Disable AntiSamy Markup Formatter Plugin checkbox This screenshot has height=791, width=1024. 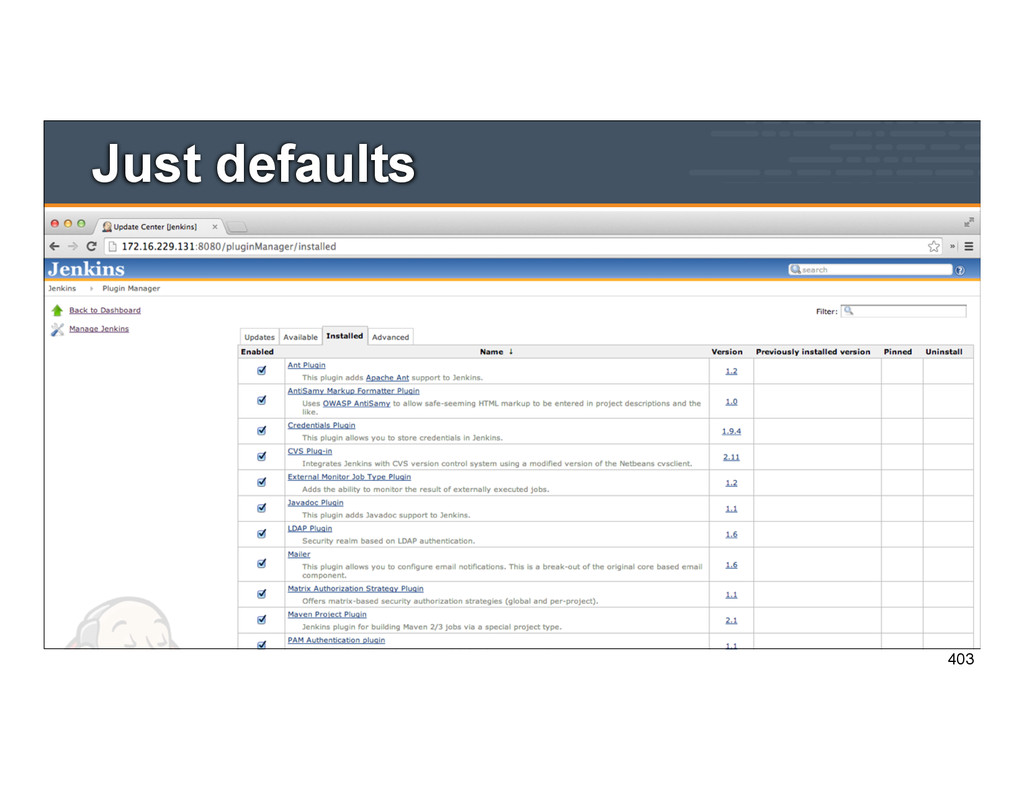pos(262,400)
